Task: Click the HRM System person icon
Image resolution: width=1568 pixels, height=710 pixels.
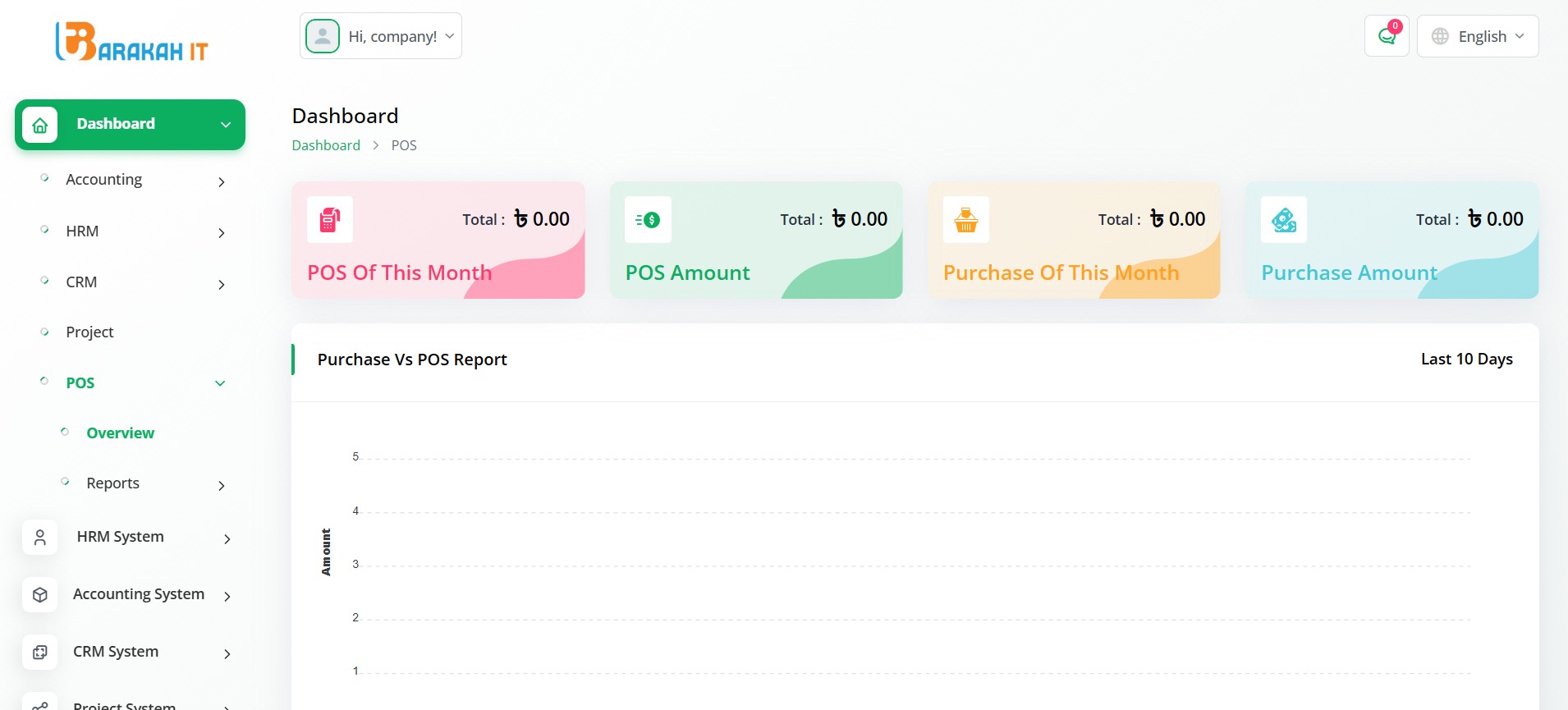Action: [x=40, y=538]
